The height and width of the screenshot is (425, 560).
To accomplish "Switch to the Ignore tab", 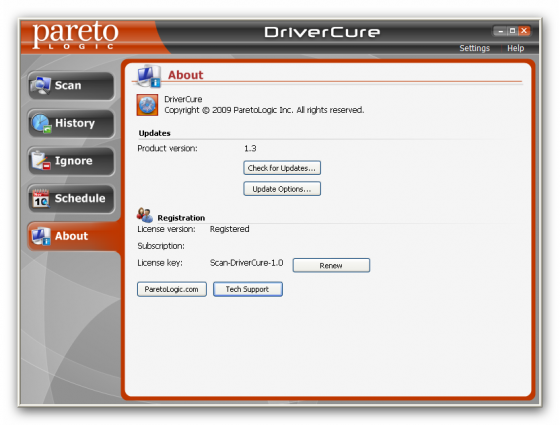I will pos(71,161).
